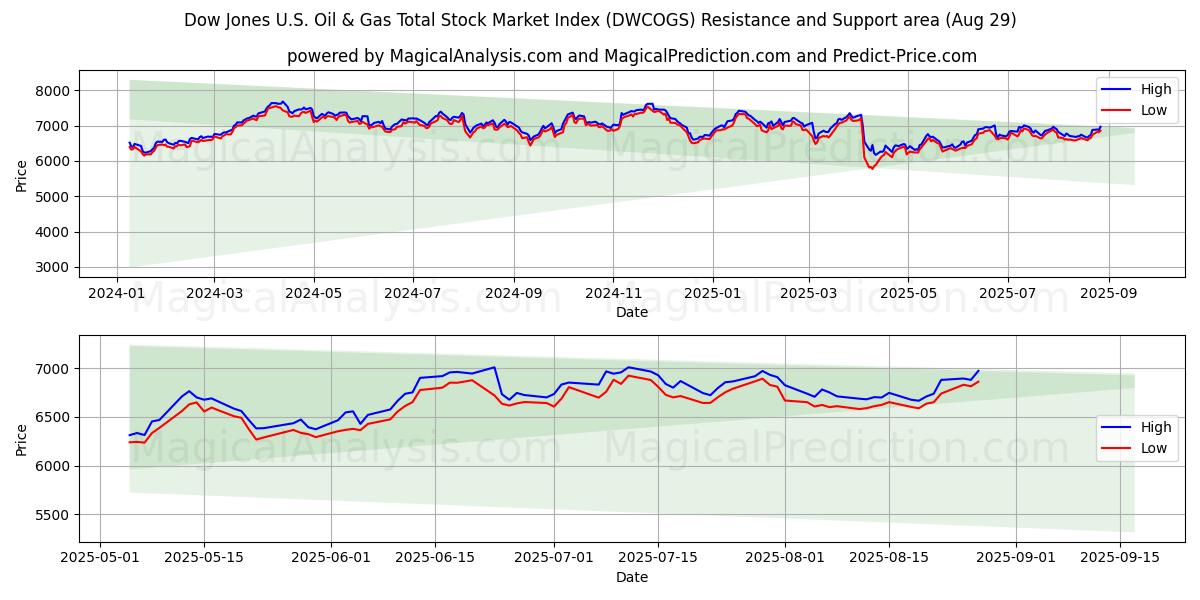This screenshot has height=600, width=1200.
Task: Click the 2025-05-15 tick label on bottom chart
Action: 204,559
